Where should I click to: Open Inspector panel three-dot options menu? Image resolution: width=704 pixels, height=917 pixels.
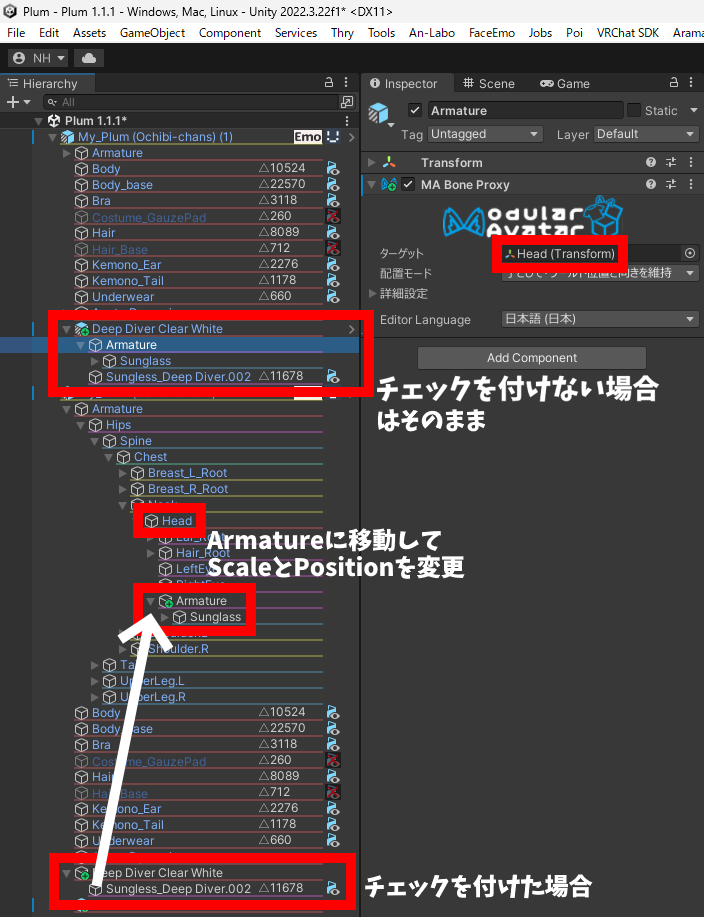coord(691,82)
